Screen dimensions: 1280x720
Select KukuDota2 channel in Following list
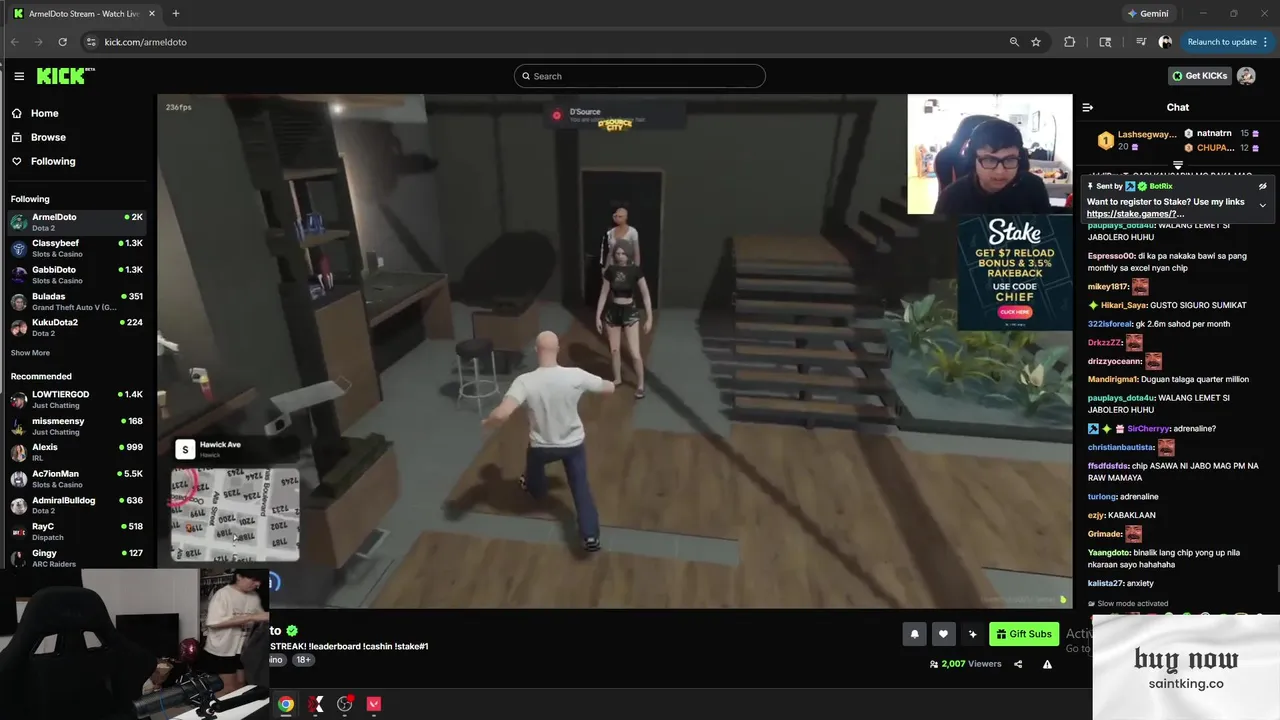[x=77, y=328]
